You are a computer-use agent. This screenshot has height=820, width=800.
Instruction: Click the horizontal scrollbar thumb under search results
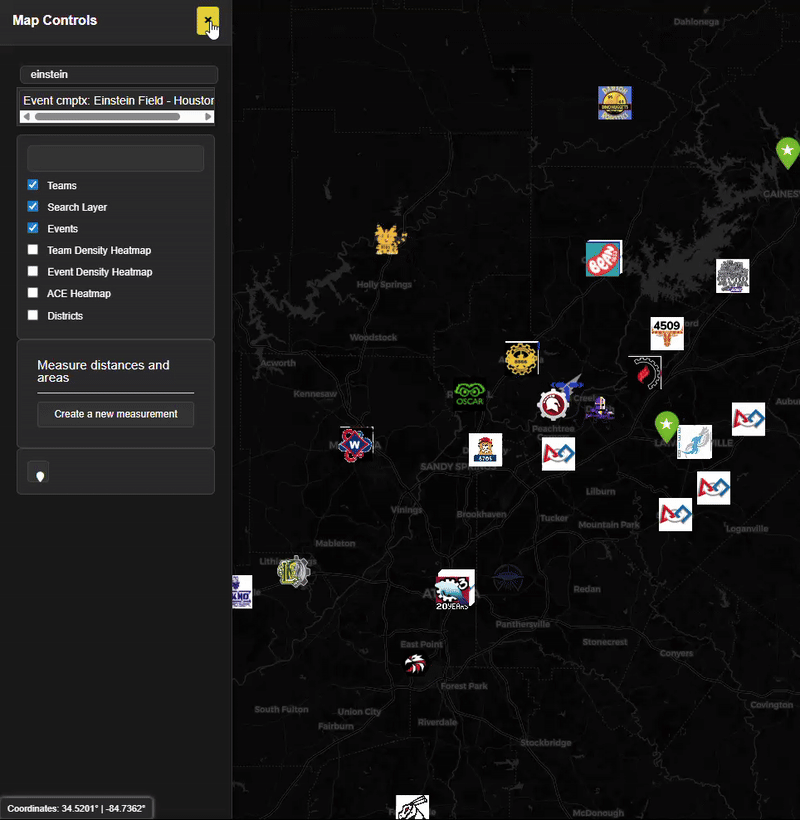[107, 117]
